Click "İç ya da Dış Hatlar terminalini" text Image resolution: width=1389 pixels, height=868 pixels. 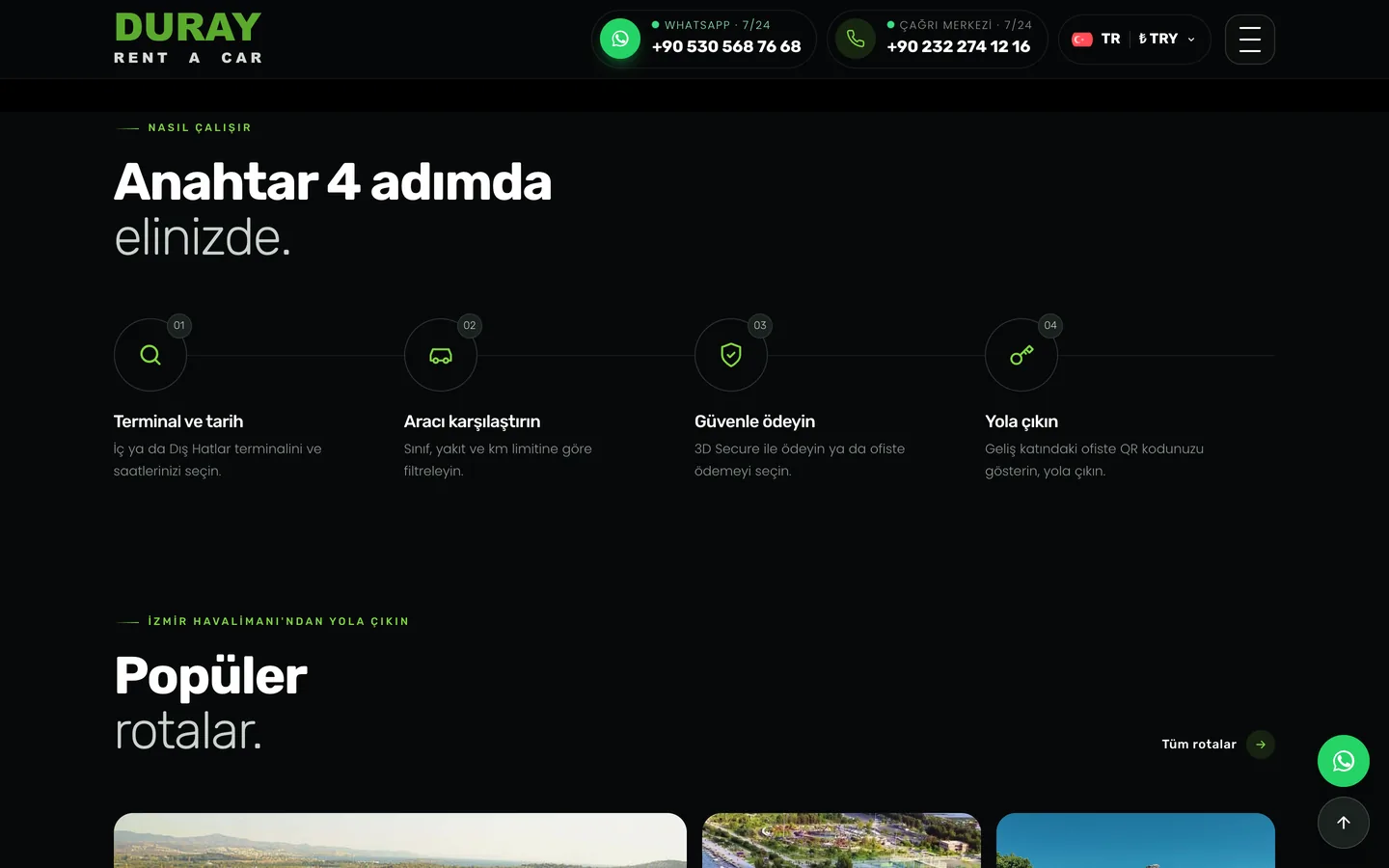[217, 448]
